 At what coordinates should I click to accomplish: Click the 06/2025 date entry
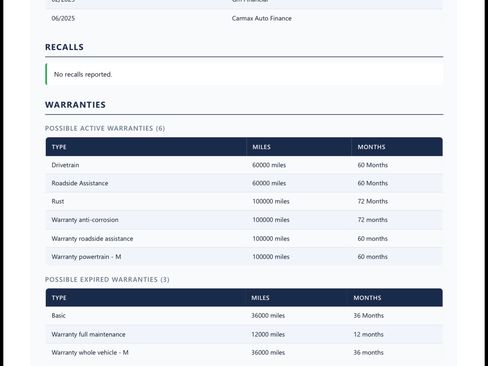(x=63, y=18)
